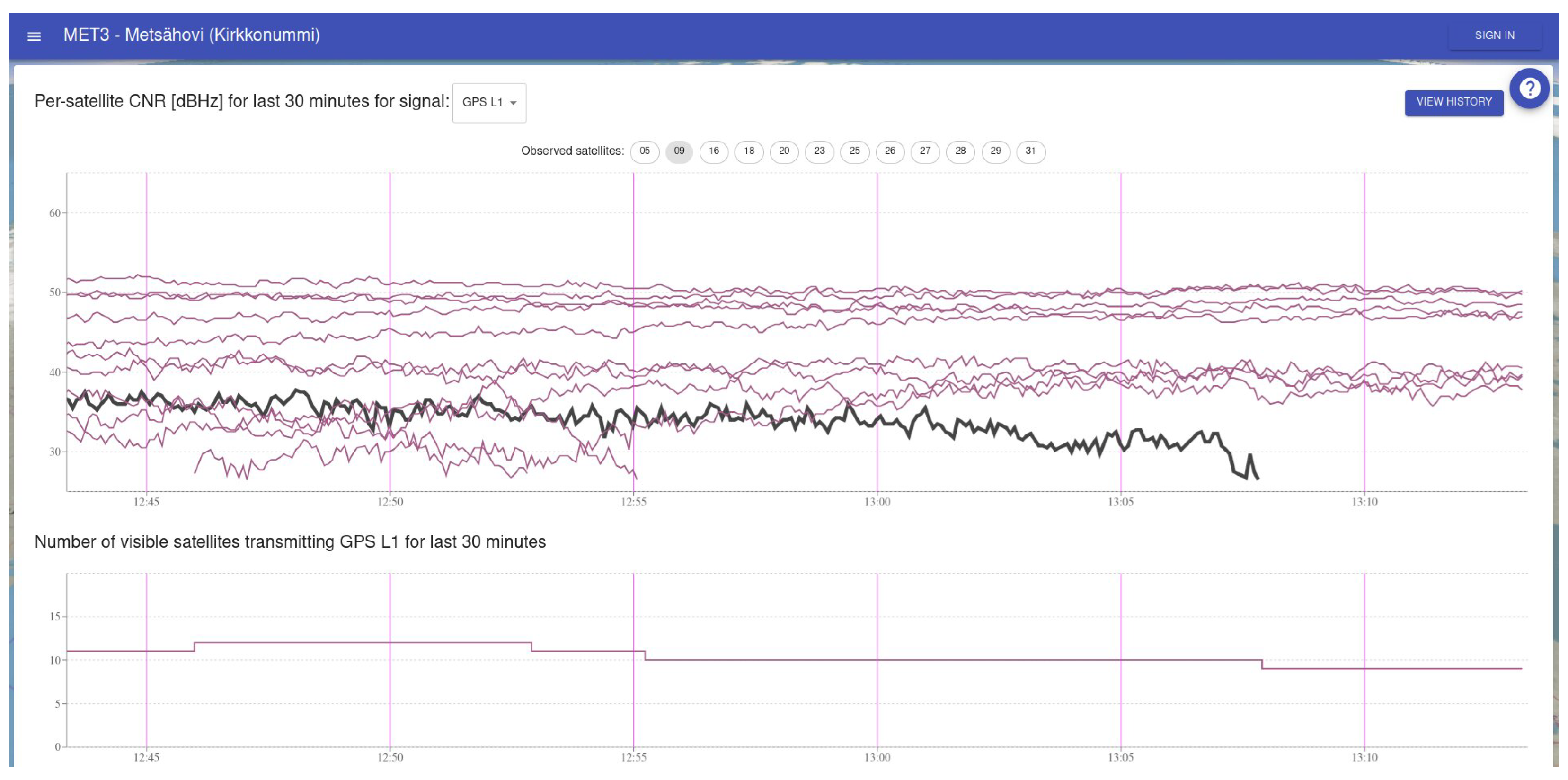1568x780 pixels.
Task: Click the GPS L1 dropdown arrow
Action: coord(513,103)
